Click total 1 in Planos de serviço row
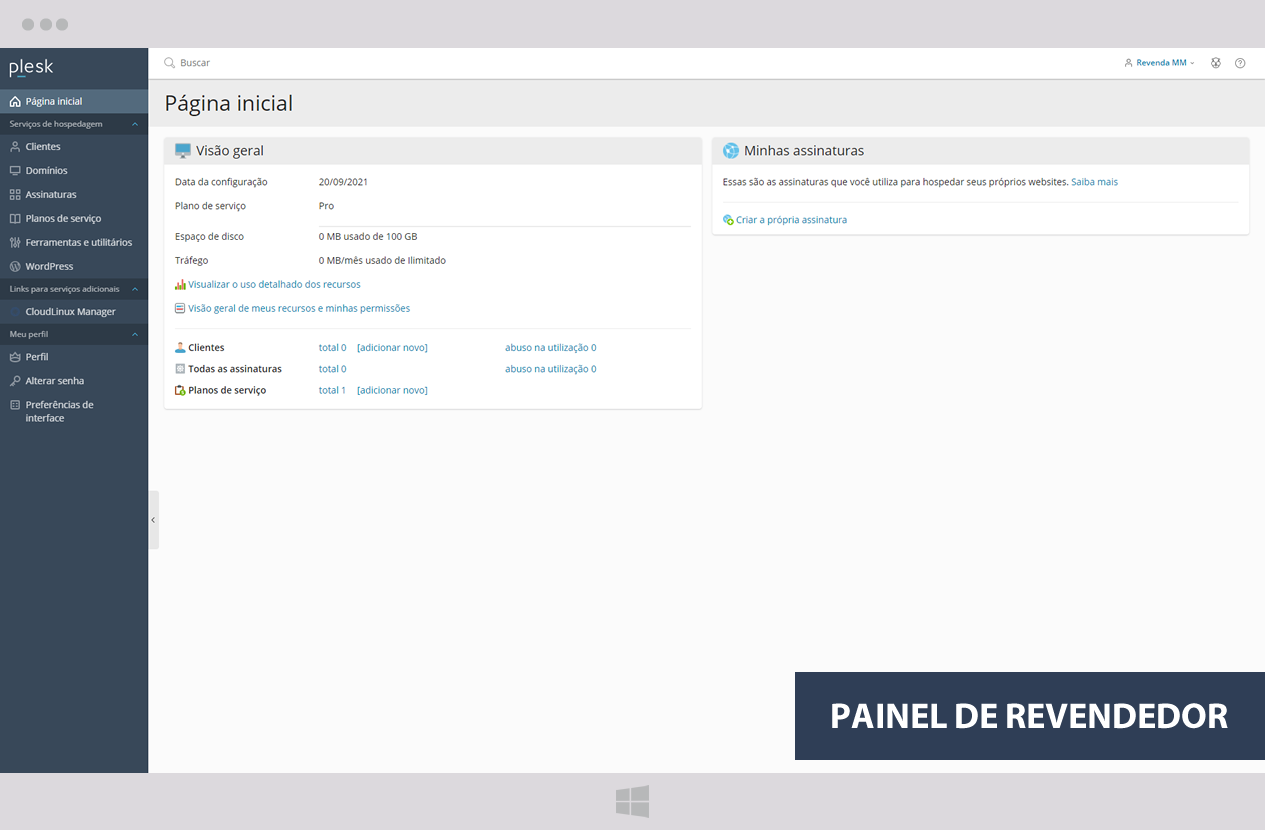1265x830 pixels. [333, 390]
